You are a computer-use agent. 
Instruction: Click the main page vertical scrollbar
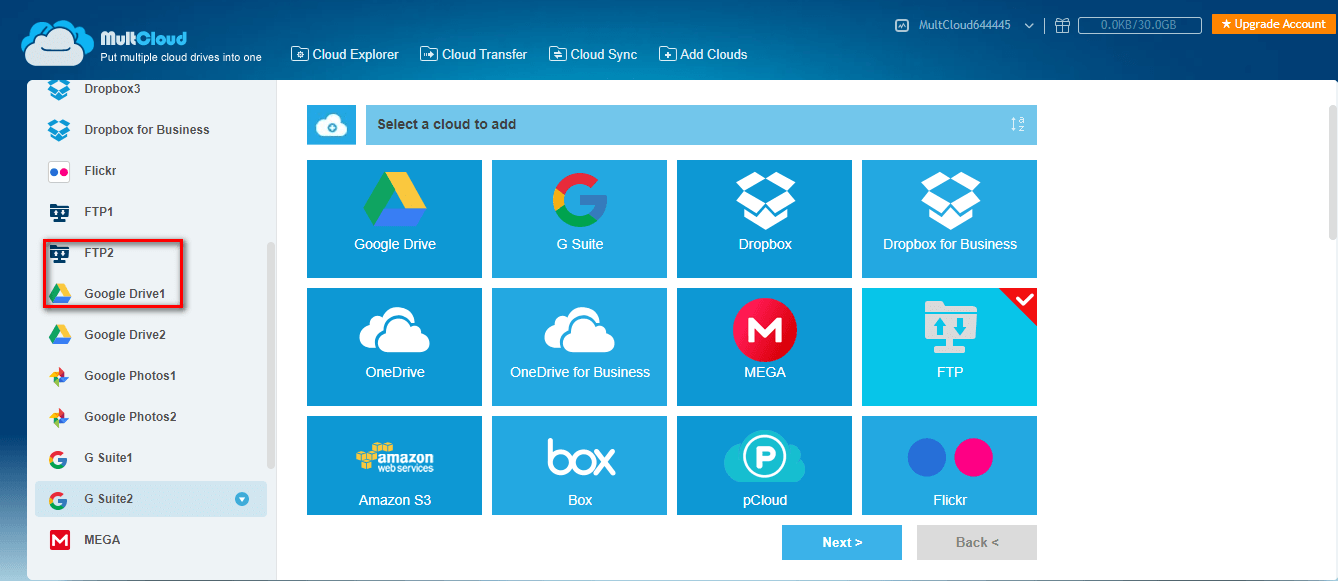click(1332, 172)
